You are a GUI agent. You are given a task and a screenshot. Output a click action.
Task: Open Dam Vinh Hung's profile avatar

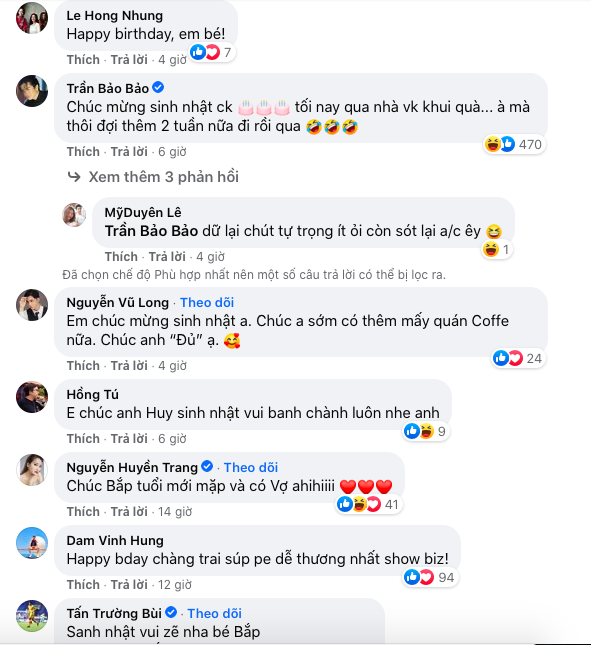32,543
